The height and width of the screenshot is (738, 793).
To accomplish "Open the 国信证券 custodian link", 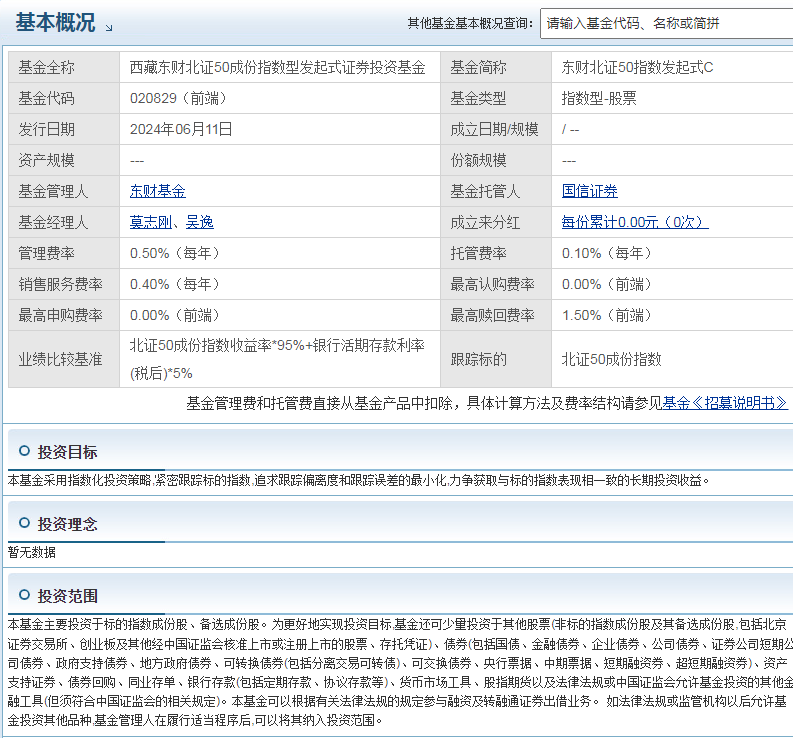I will 590,191.
